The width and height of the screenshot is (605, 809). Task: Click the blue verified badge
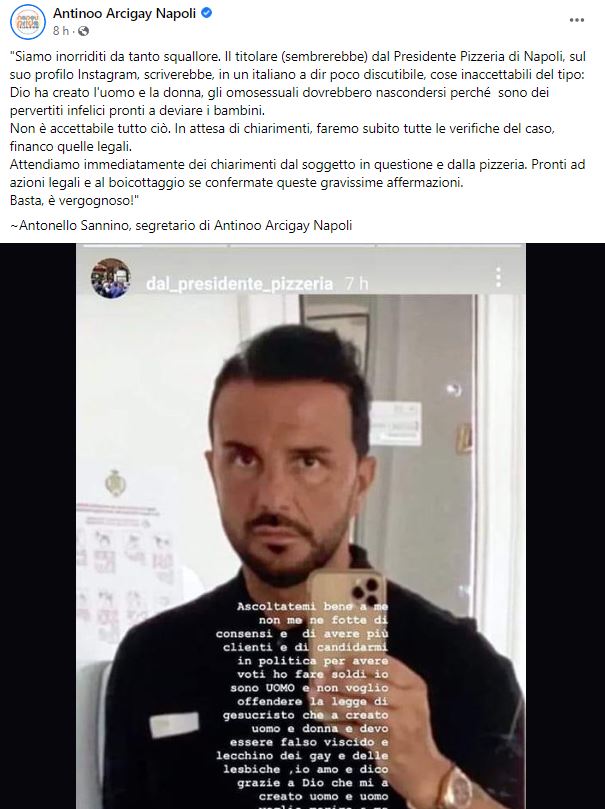[206, 13]
